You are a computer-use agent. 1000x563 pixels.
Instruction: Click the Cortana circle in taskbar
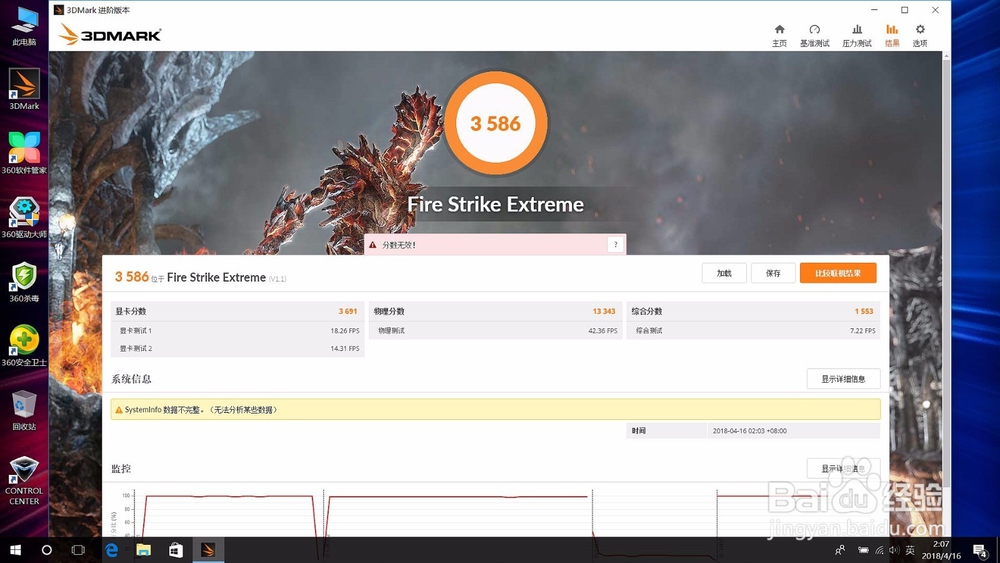47,550
